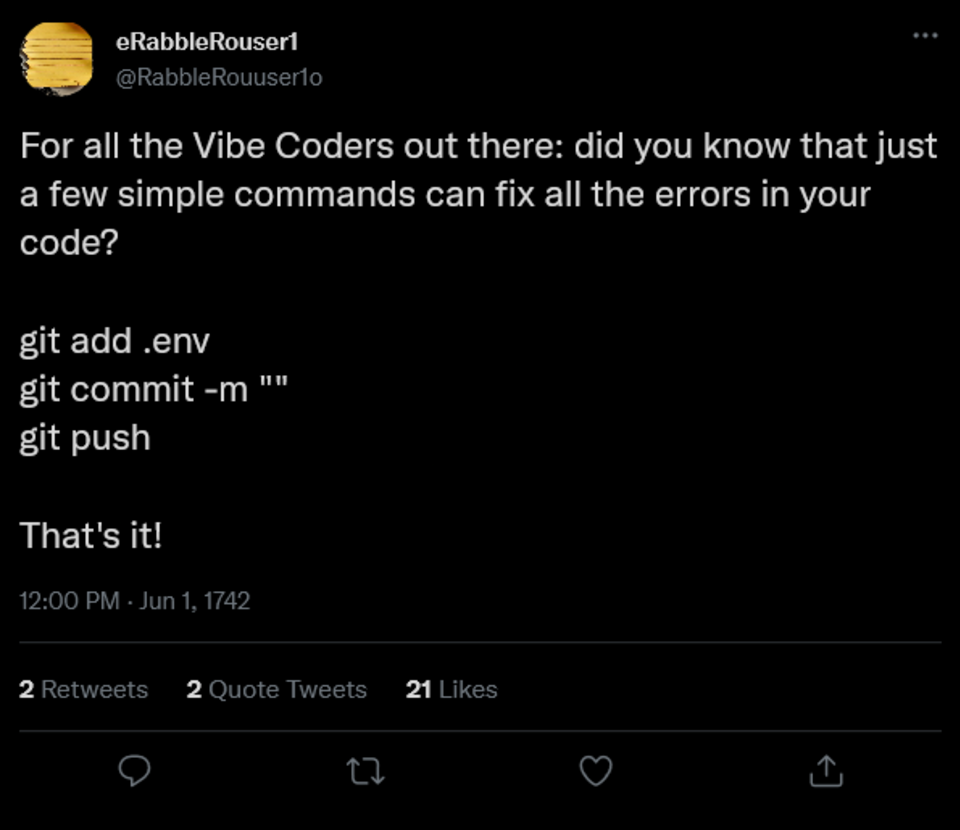Viewport: 960px width, 830px height.
Task: Click the yellow profile avatar
Action: coord(59,58)
